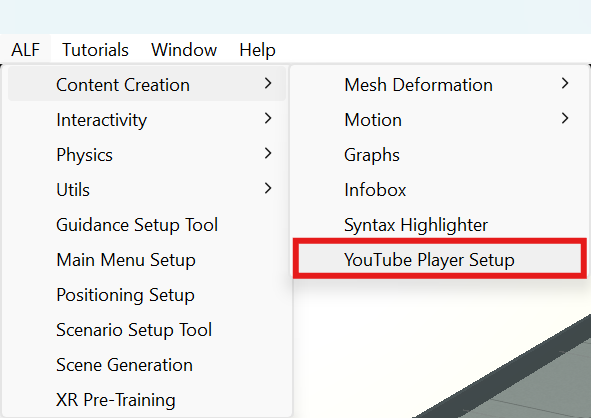
Task: Click the chevron beside Motion
Action: pos(565,118)
